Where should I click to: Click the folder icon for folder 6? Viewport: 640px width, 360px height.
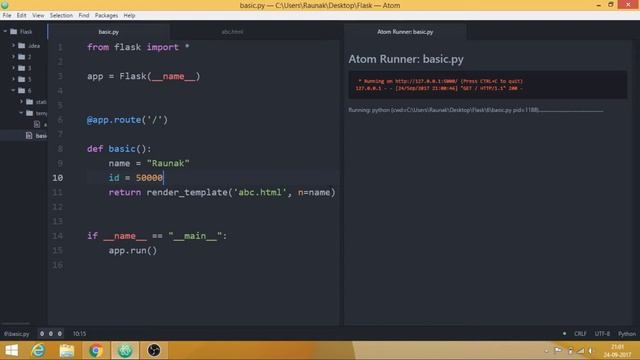(x=22, y=90)
